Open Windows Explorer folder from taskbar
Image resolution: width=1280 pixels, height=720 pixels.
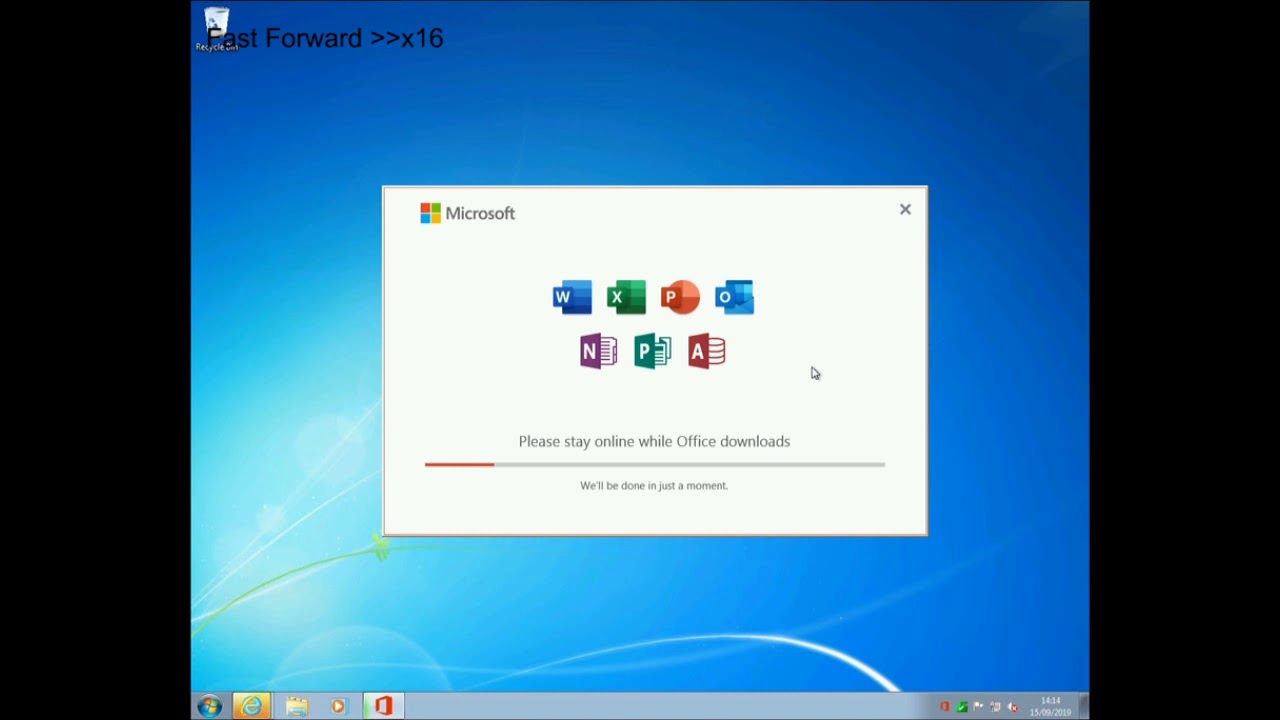click(x=297, y=706)
